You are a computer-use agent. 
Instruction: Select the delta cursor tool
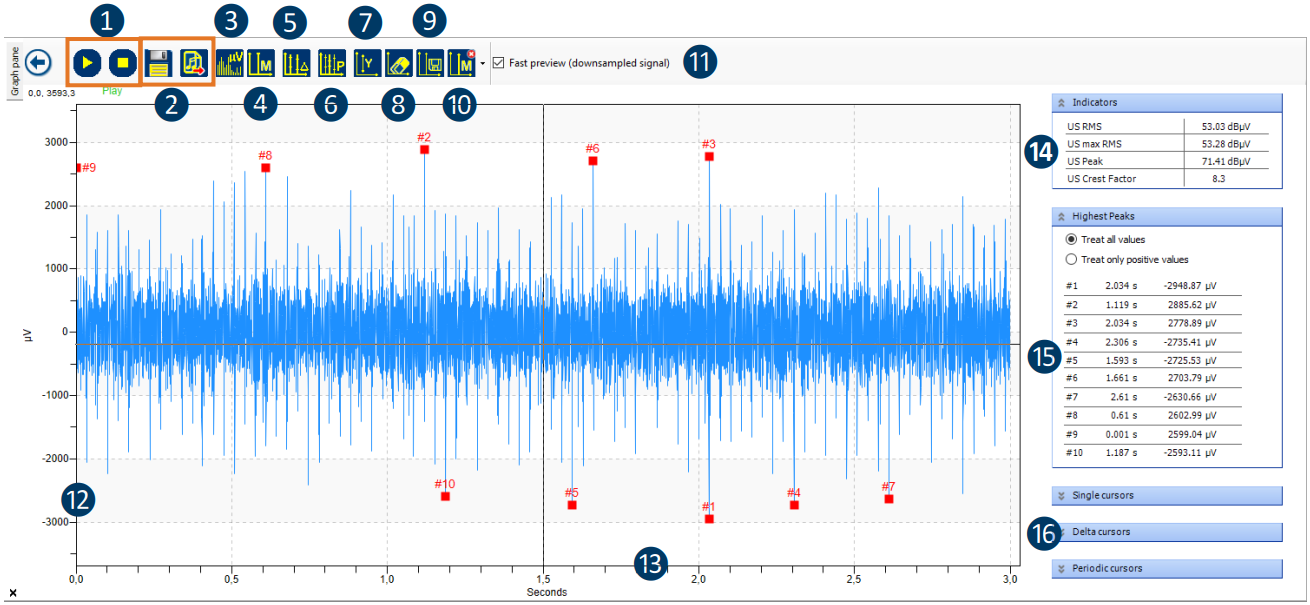tap(297, 64)
